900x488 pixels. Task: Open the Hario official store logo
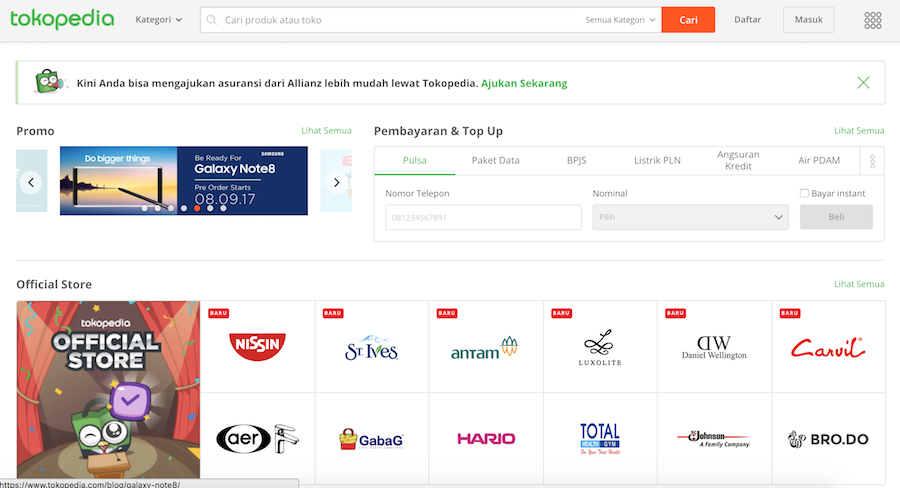(485, 438)
